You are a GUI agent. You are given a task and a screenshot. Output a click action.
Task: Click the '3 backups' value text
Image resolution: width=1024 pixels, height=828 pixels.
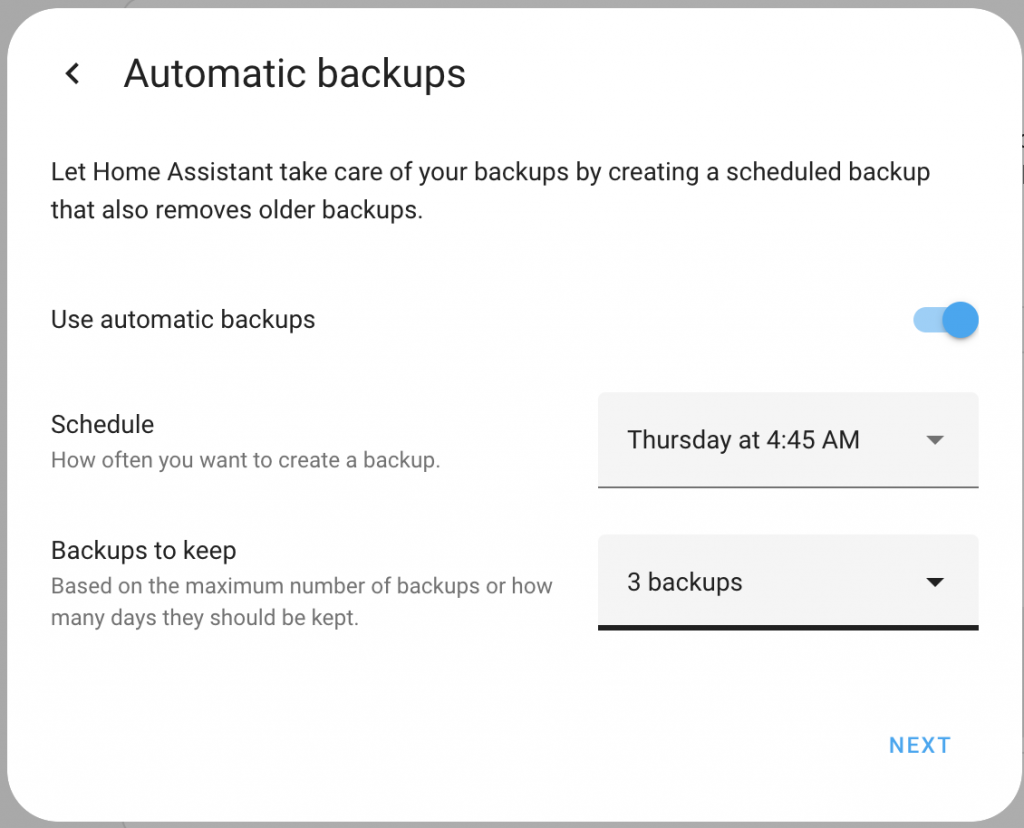684,582
